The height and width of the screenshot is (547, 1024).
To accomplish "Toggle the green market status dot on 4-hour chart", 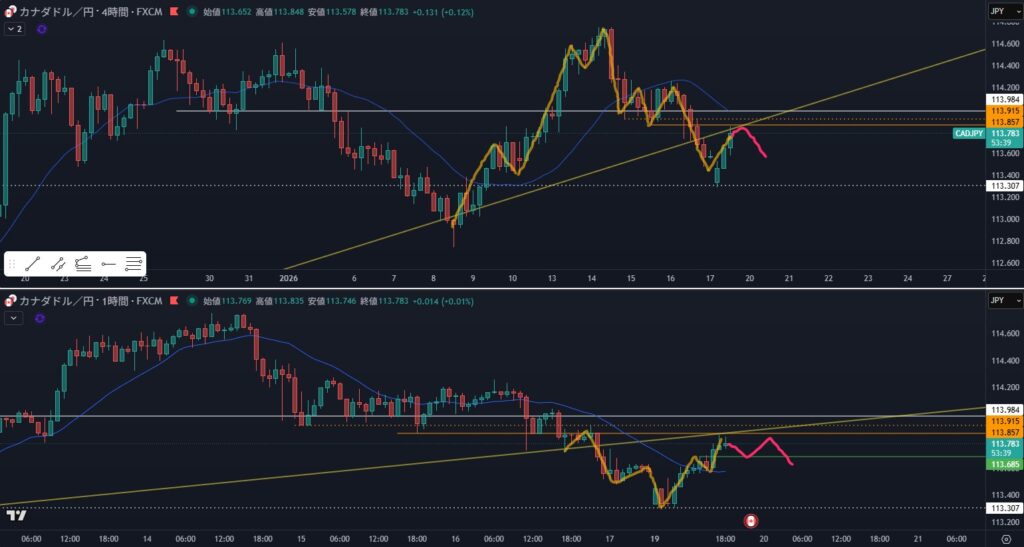I will (191, 12).
